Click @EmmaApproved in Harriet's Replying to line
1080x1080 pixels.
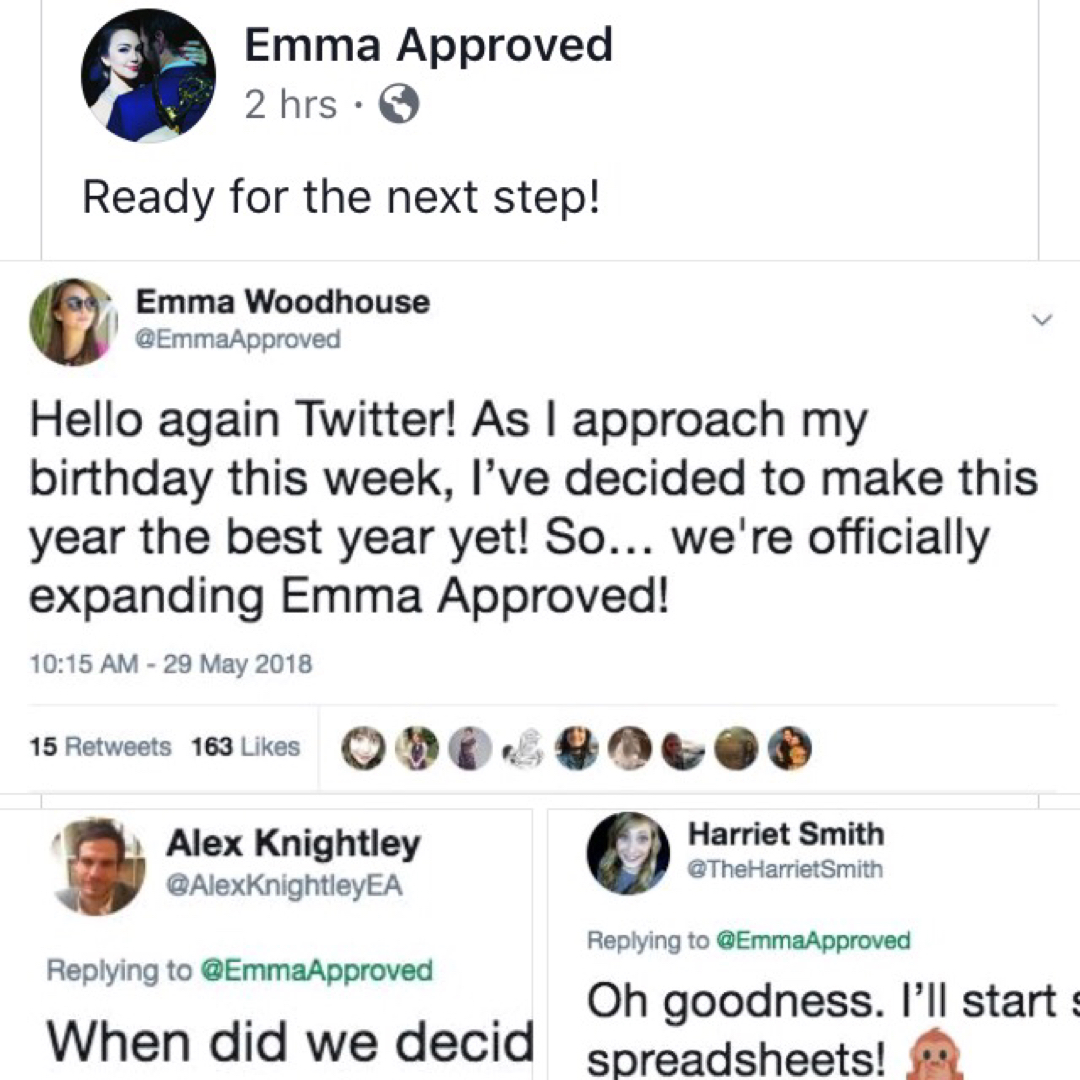pyautogui.click(x=811, y=940)
